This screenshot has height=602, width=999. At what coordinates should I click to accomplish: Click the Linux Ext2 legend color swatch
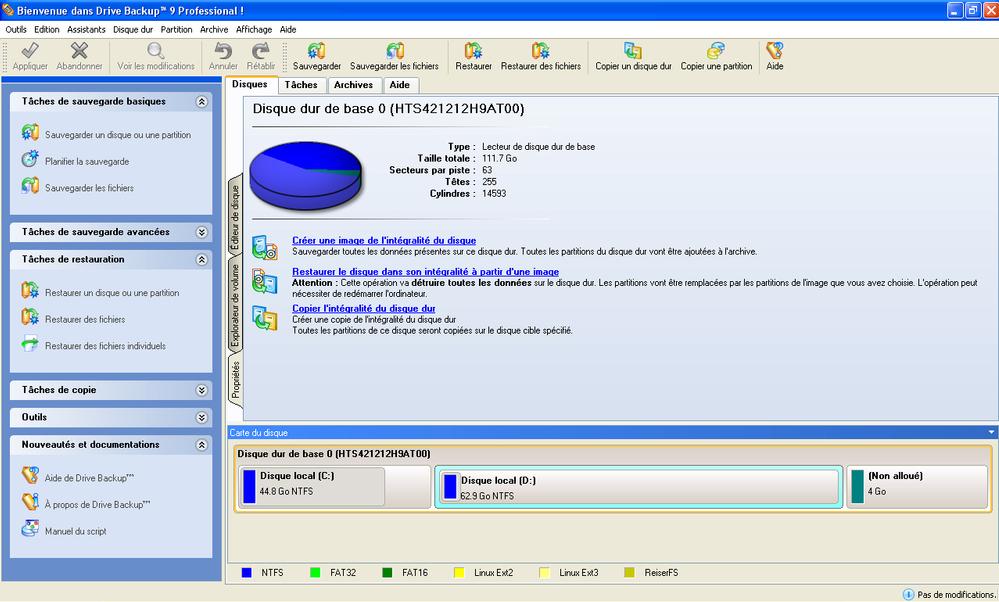(x=459, y=573)
